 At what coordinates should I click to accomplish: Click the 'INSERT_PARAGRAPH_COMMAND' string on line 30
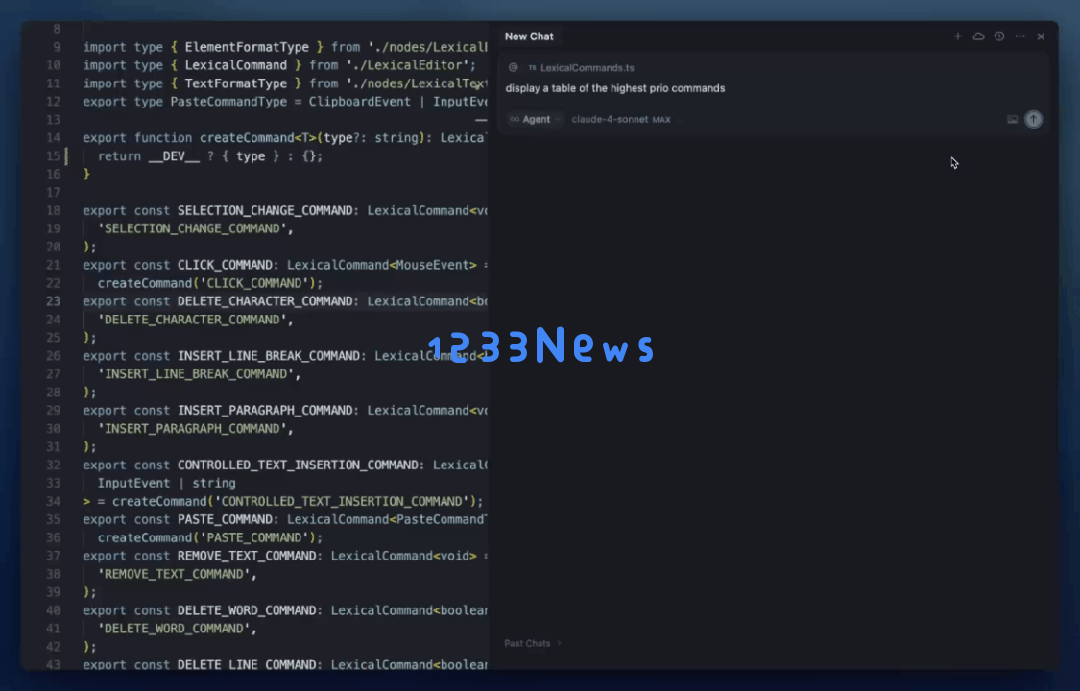[x=192, y=429]
